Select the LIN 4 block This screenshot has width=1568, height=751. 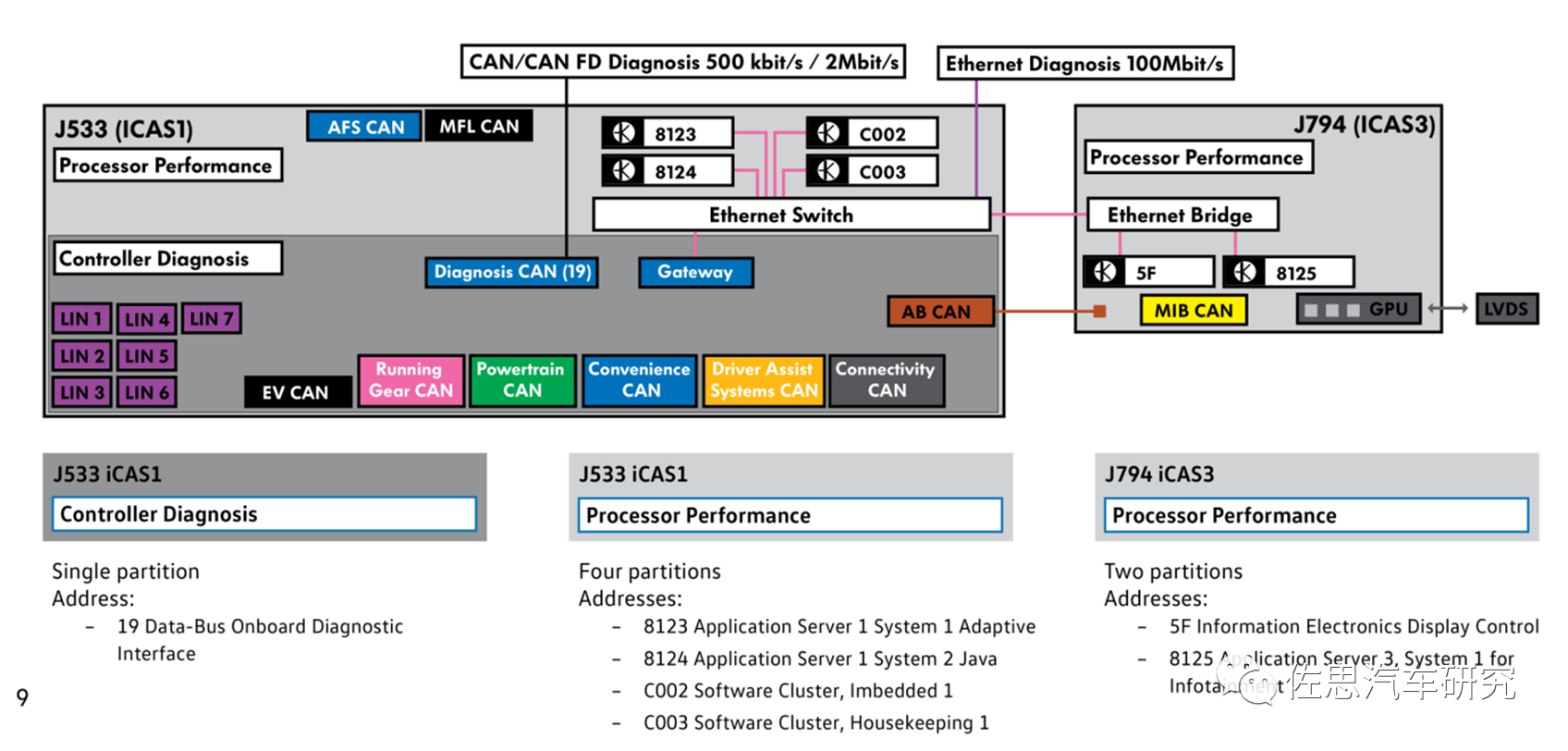[x=147, y=319]
